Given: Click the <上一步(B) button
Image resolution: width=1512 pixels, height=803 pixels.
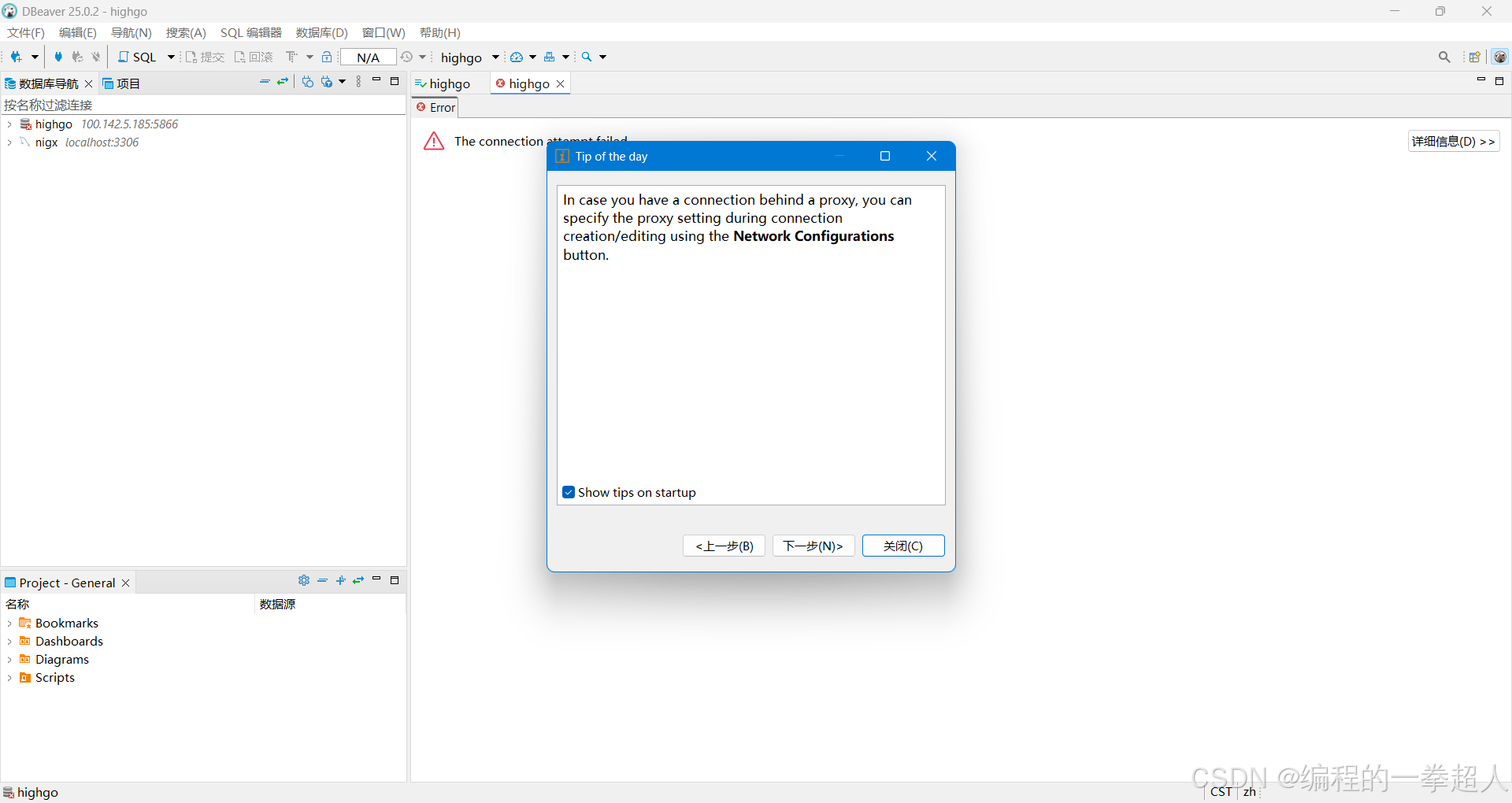Looking at the screenshot, I should 724,546.
